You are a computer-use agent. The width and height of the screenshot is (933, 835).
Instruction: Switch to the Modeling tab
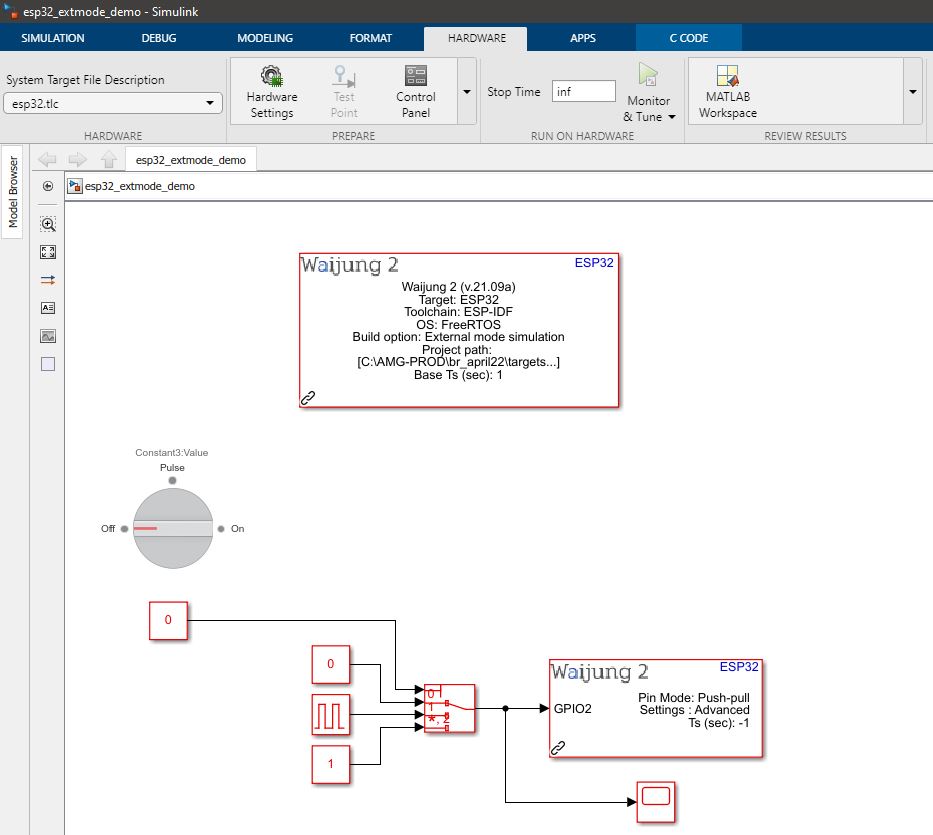click(x=265, y=38)
